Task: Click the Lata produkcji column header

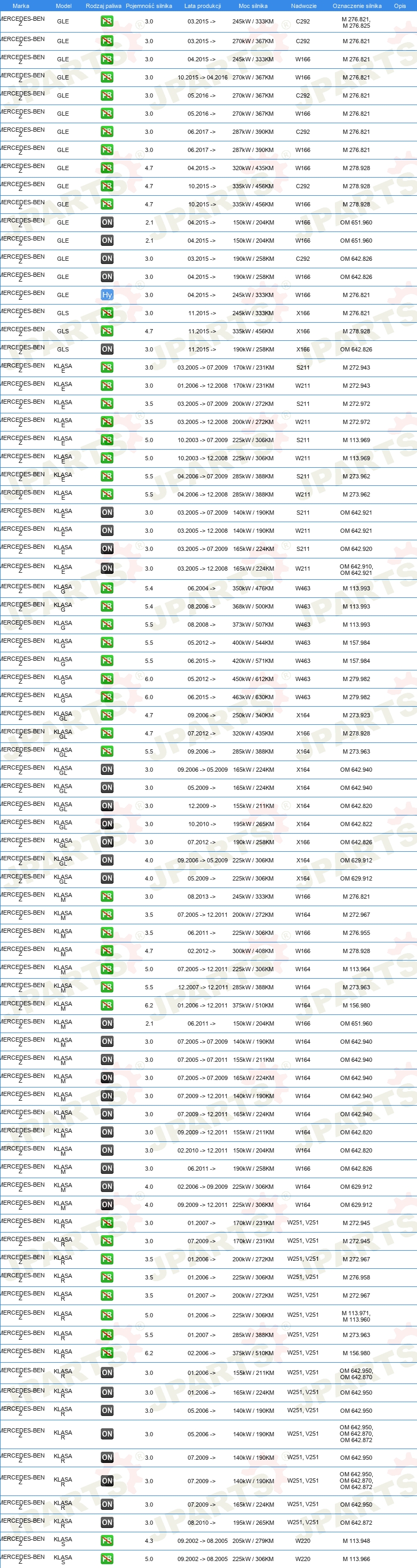Action: pyautogui.click(x=203, y=5)
